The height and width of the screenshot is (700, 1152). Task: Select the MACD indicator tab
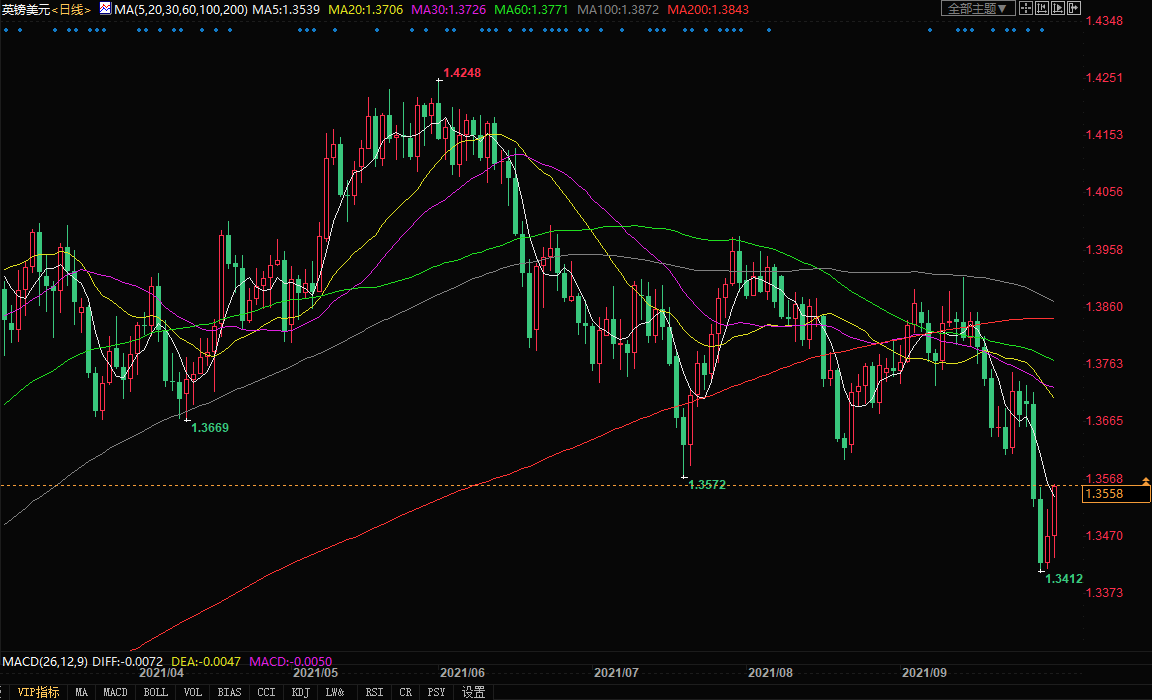point(116,692)
